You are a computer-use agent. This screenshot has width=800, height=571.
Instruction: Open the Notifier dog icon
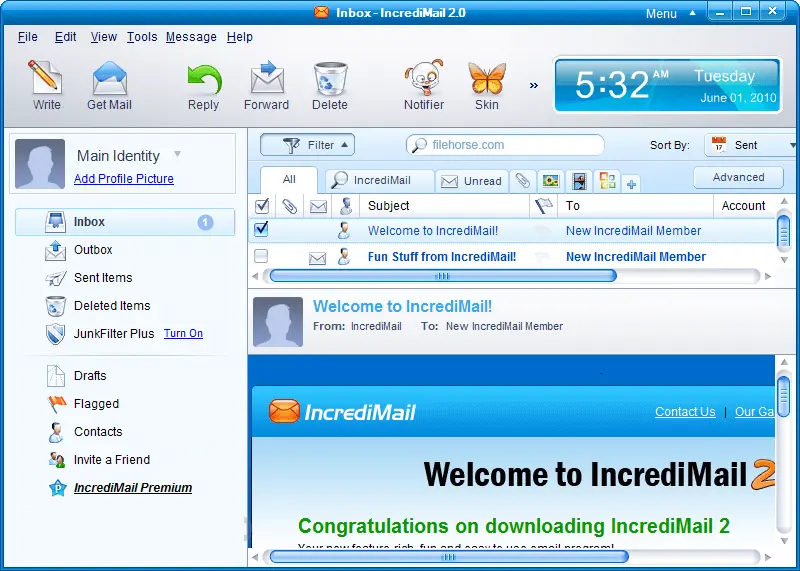[423, 84]
